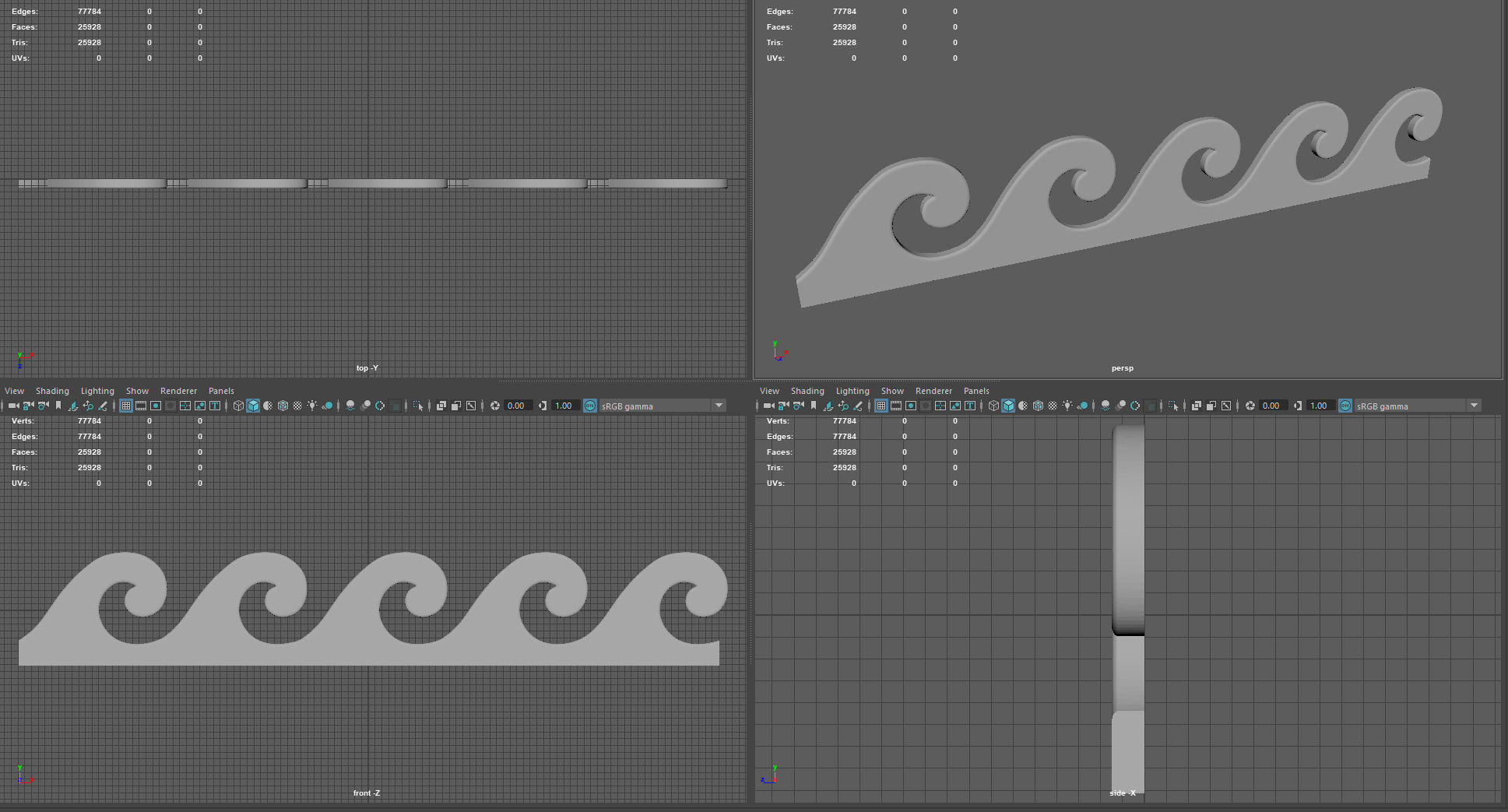Click Image Plane icon in side panel toolbar
Image resolution: width=1508 pixels, height=812 pixels.
point(828,406)
